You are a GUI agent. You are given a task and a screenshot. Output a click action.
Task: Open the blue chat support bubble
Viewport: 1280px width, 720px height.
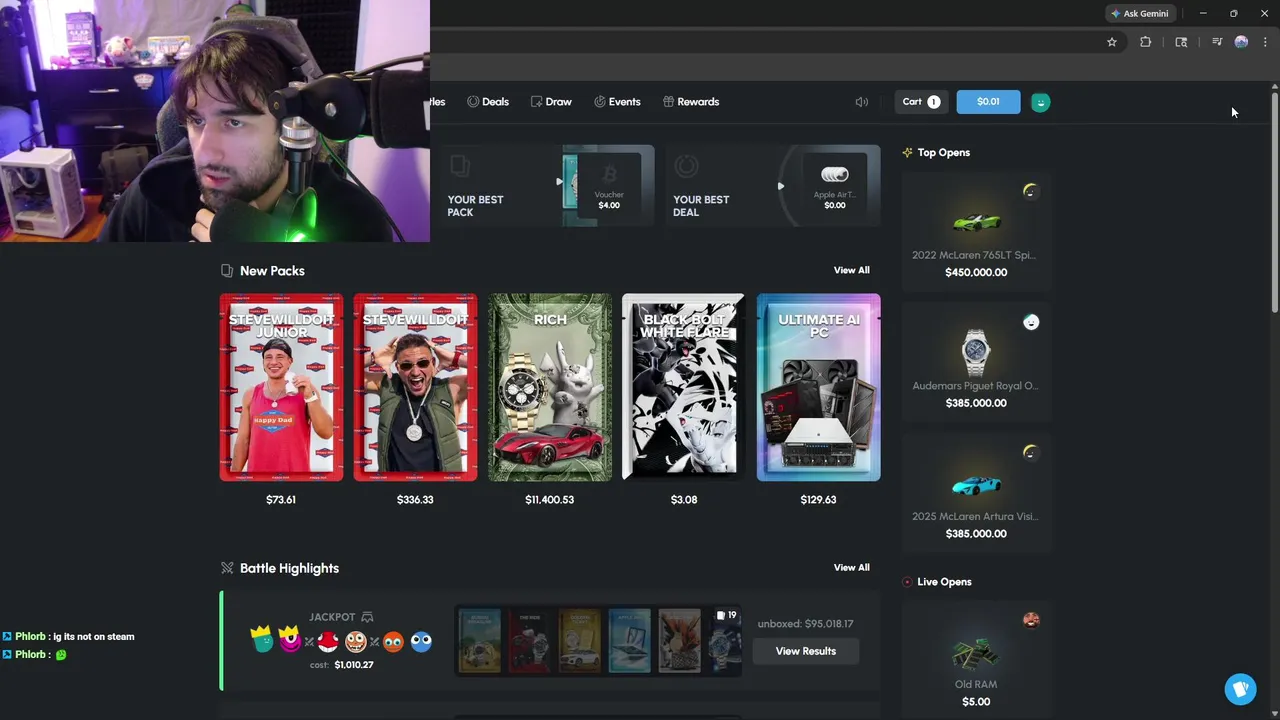(1241, 689)
